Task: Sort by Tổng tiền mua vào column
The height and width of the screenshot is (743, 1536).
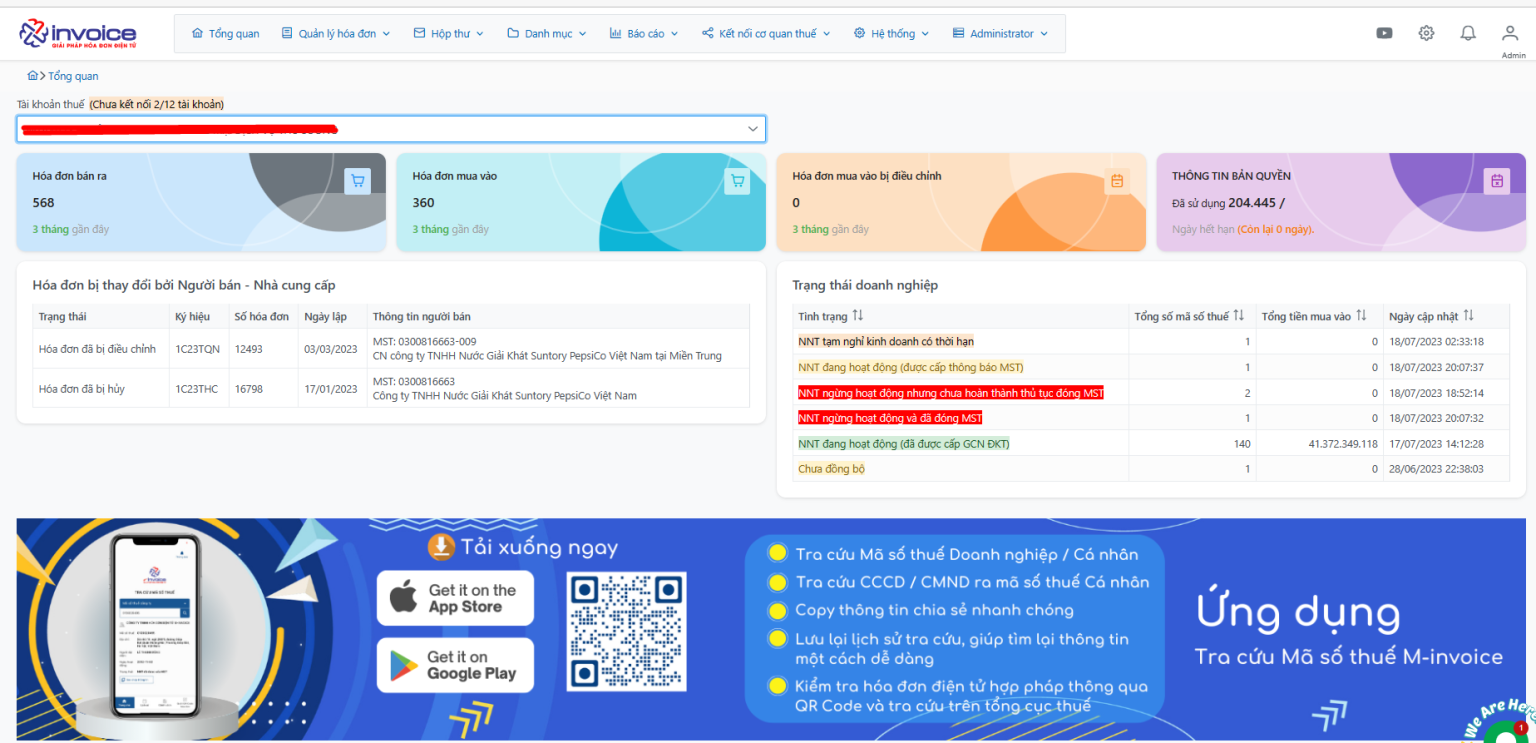Action: pos(1361,316)
